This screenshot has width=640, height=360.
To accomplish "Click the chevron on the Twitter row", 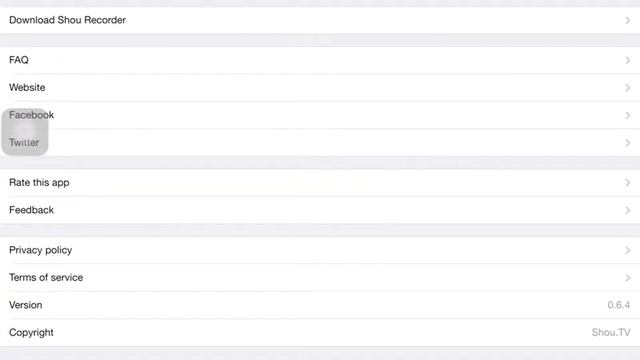I will pos(628,143).
